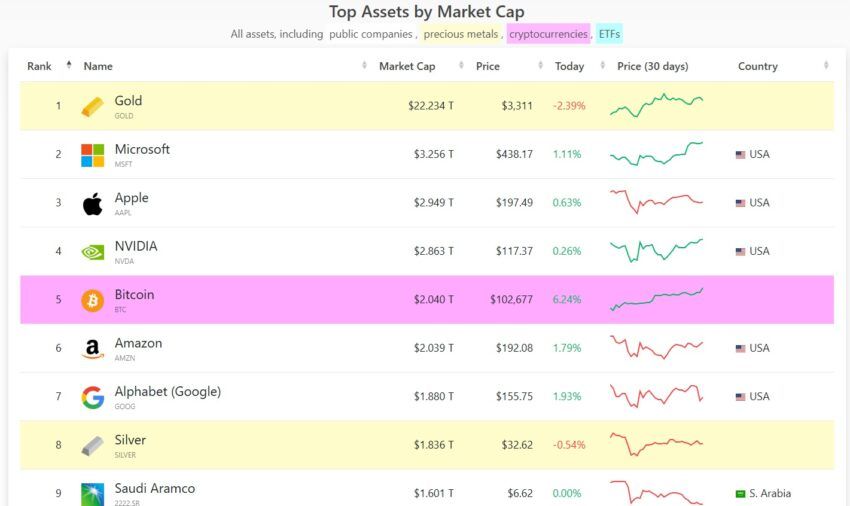Sort by Price column arrows
The height and width of the screenshot is (506, 850).
540,65
